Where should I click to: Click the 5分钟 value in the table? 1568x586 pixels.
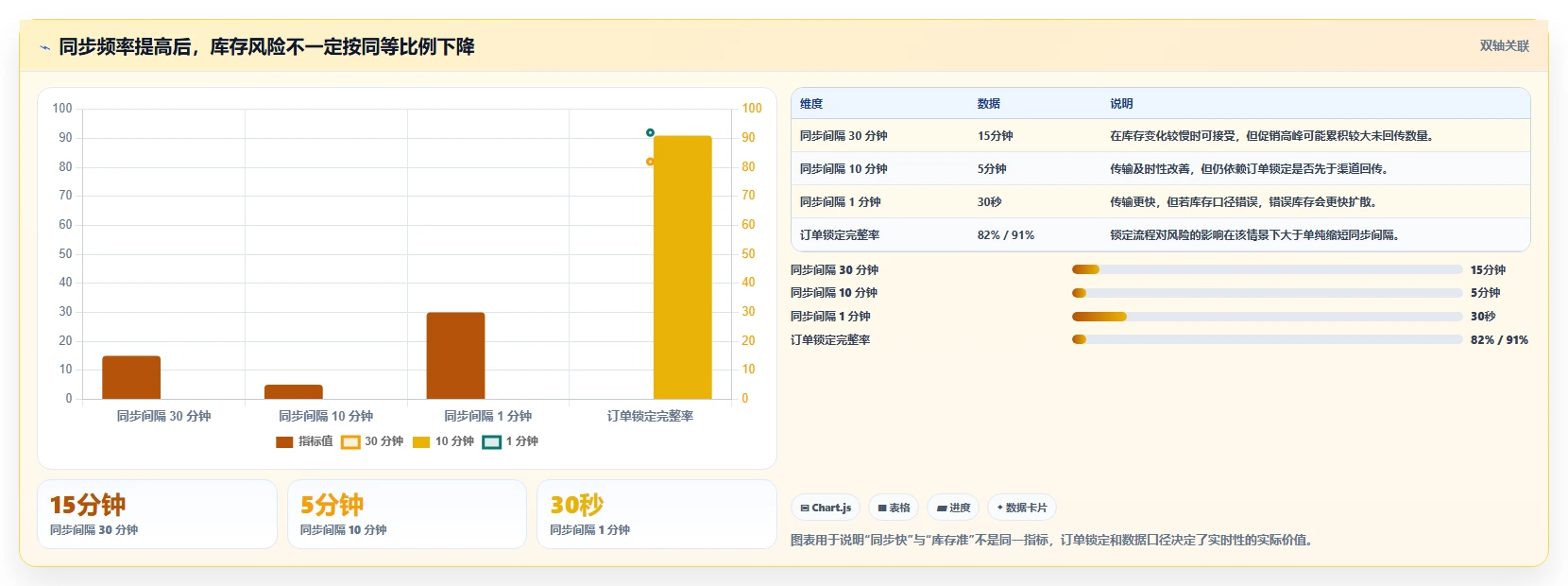point(992,169)
